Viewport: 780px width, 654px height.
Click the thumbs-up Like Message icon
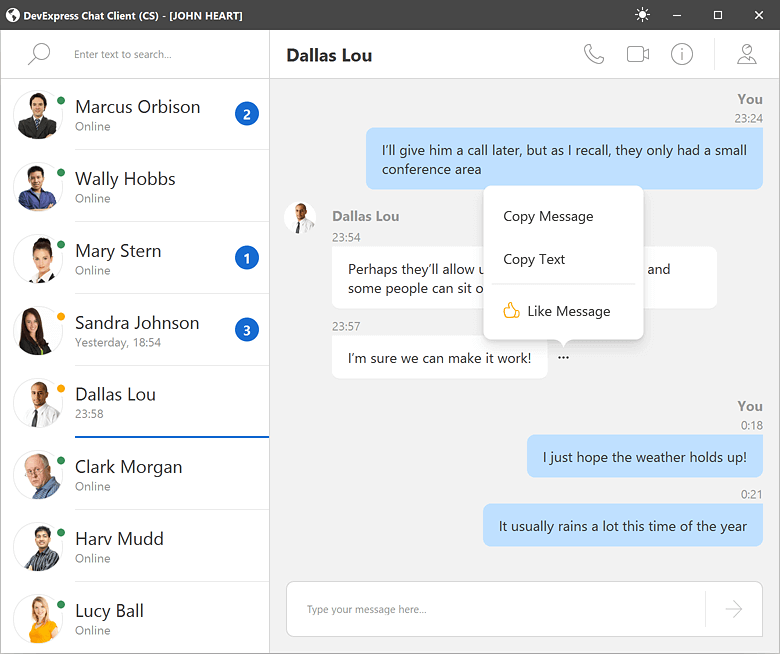pos(511,311)
